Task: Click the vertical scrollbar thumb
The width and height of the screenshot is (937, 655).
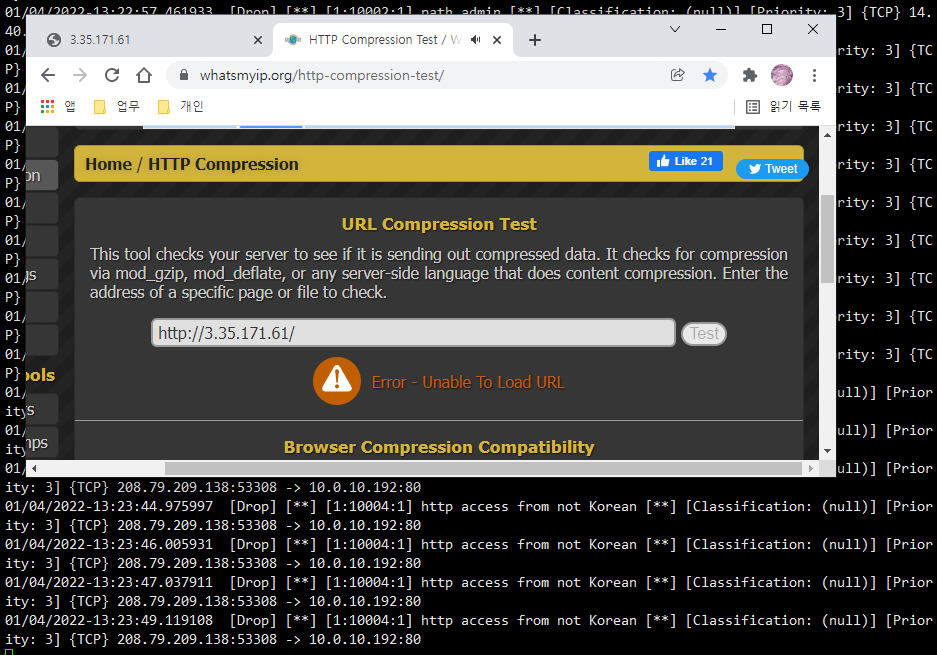Action: tap(827, 238)
